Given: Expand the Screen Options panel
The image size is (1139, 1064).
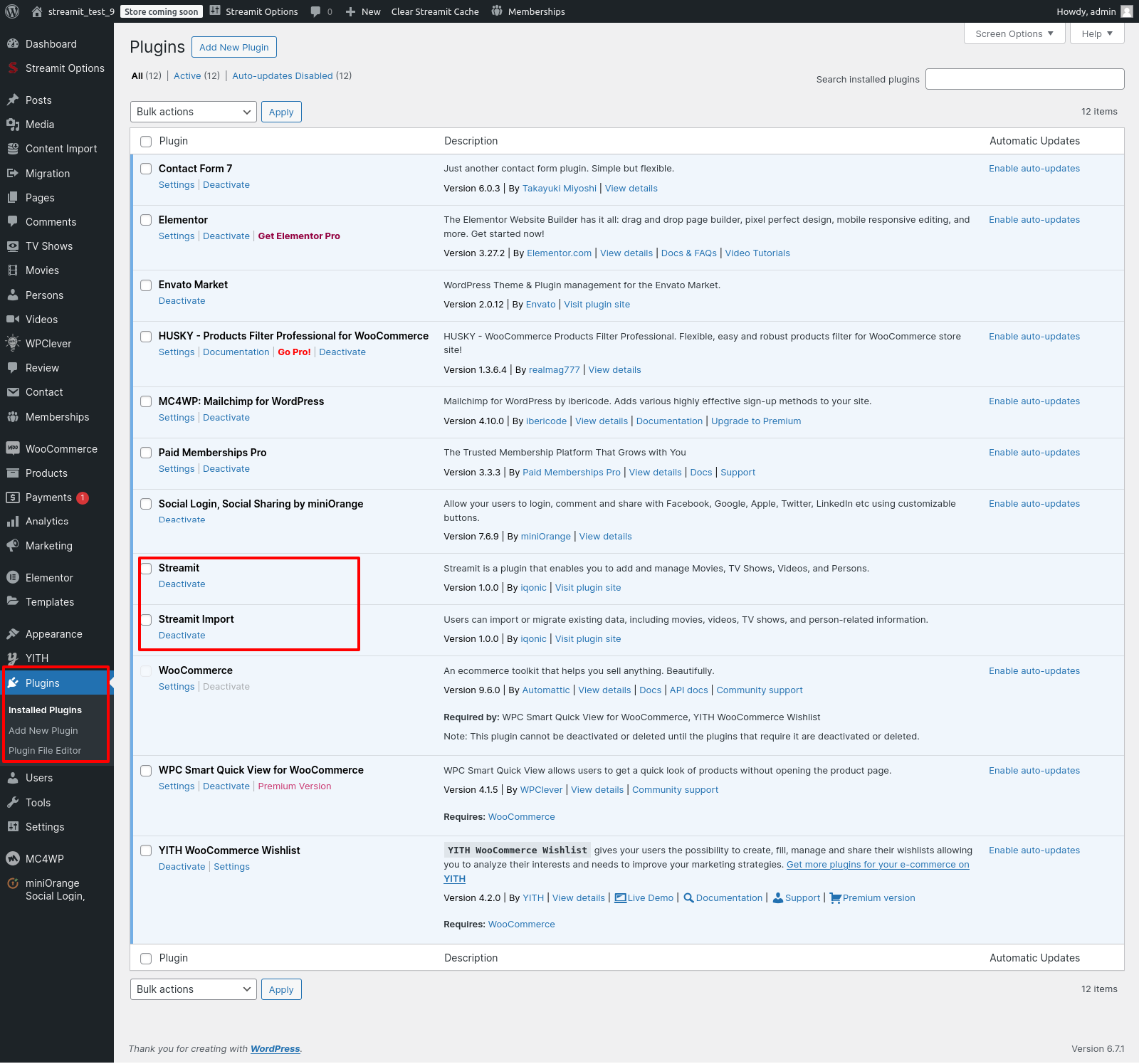Looking at the screenshot, I should click(x=1014, y=33).
